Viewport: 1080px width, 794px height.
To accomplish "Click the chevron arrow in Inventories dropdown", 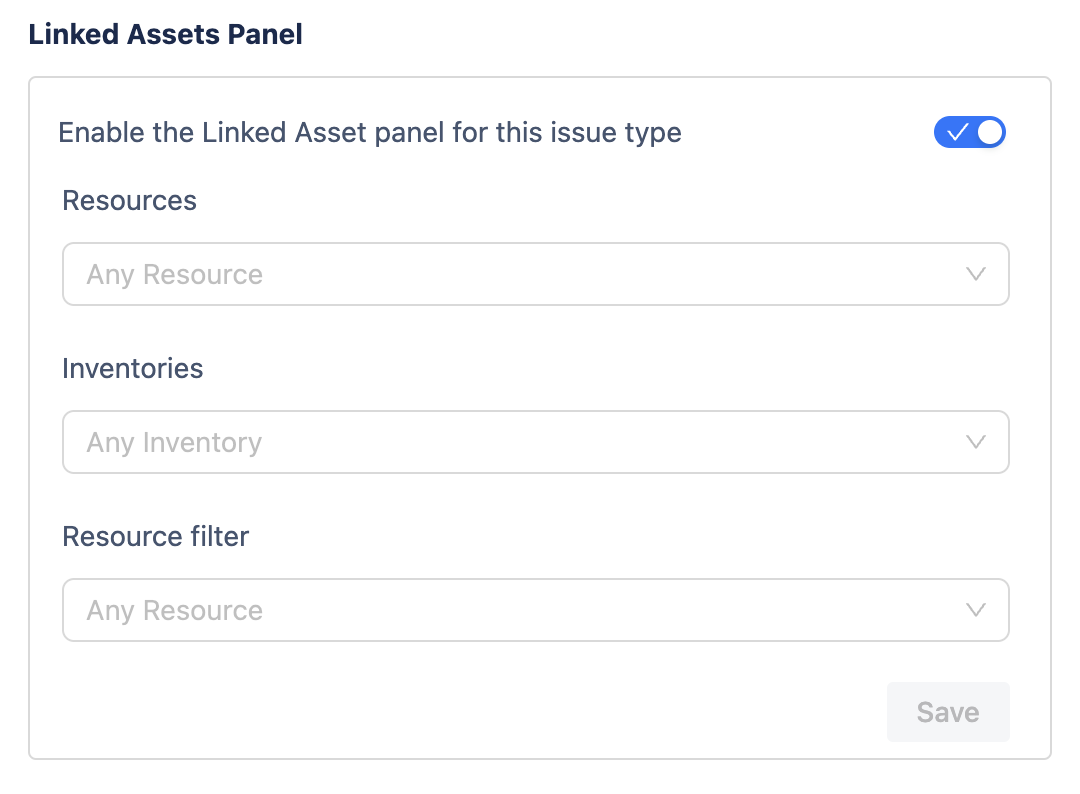I will [x=977, y=442].
